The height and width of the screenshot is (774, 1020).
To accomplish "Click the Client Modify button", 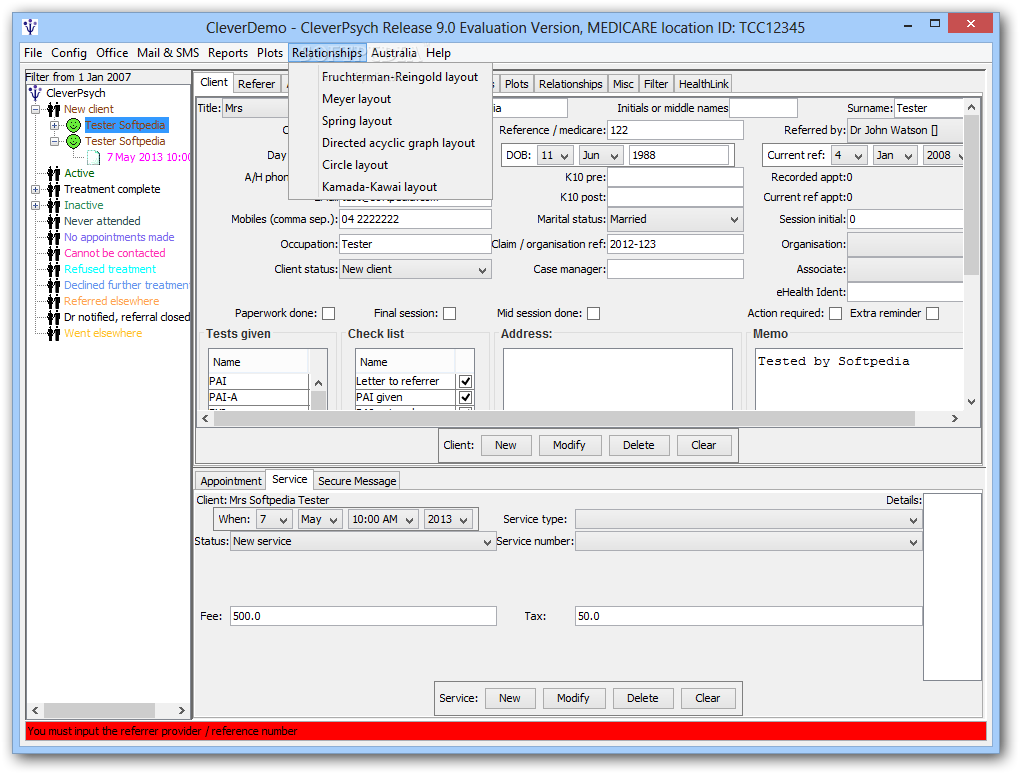I will 569,446.
